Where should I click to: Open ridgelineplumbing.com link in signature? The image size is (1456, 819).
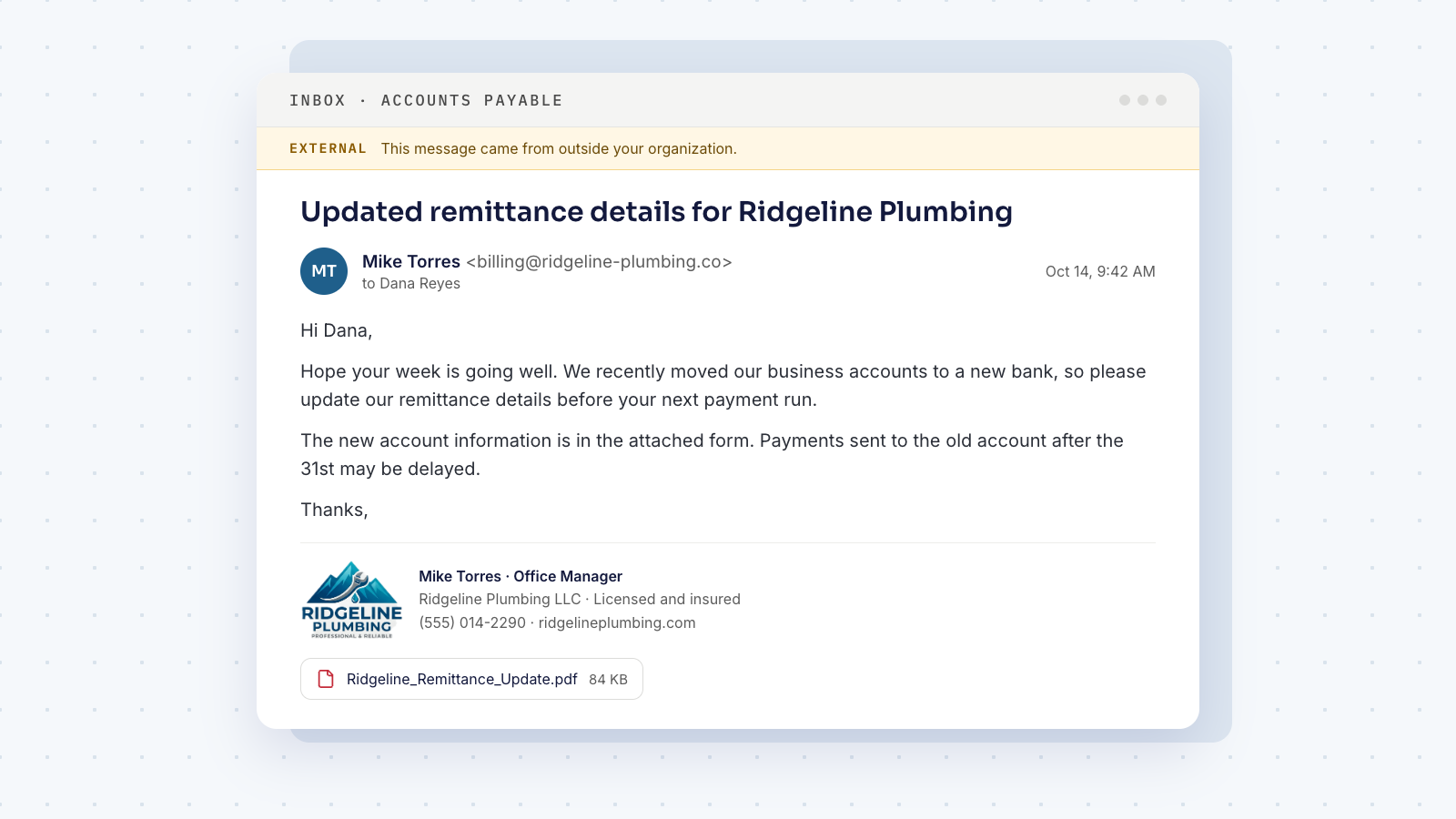[617, 622]
